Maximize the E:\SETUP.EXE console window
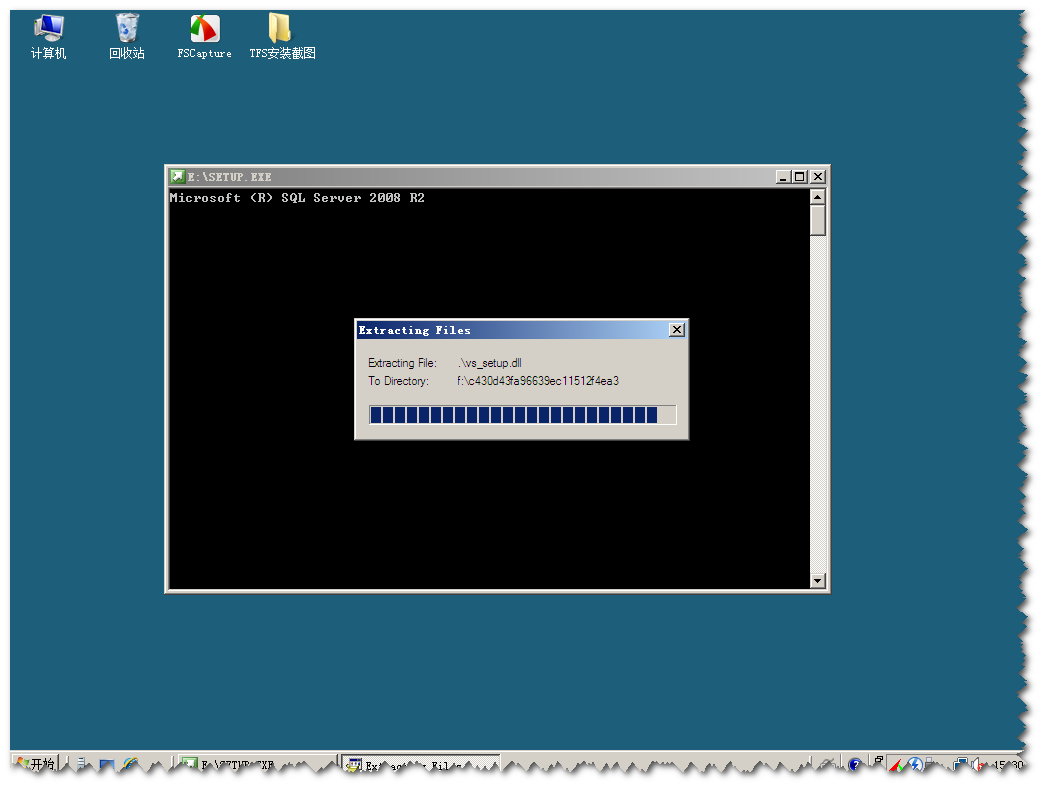The width and height of the screenshot is (1045, 789). pyautogui.click(x=800, y=177)
